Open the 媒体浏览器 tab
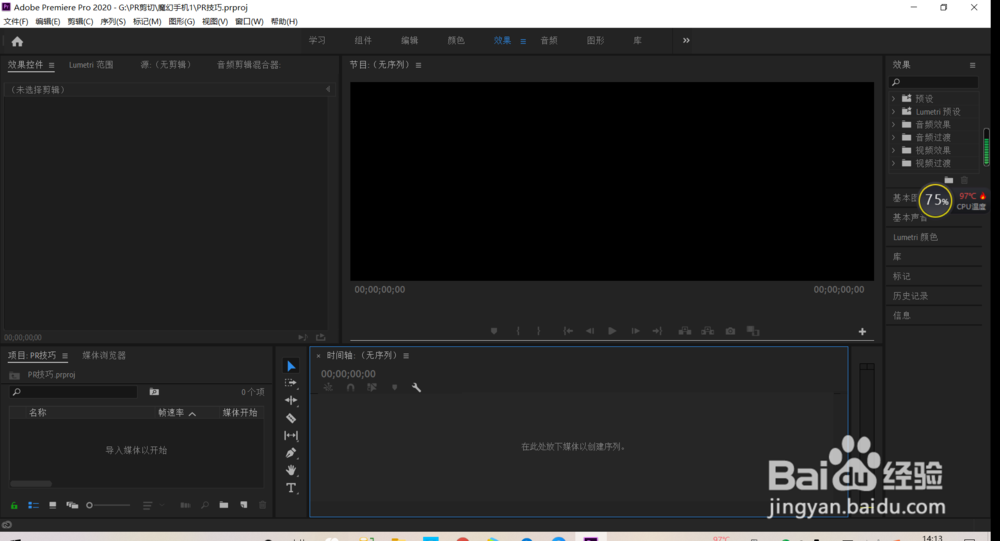The width and height of the screenshot is (1000, 541). point(104,355)
